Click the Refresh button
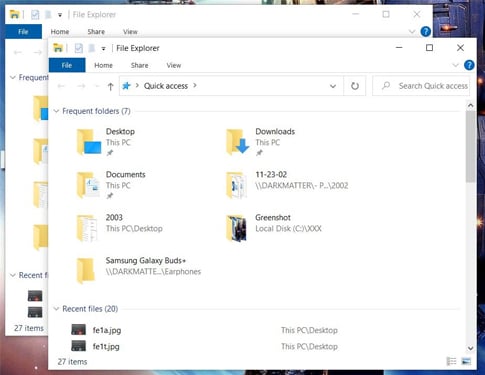The width and height of the screenshot is (485, 375). (355, 86)
